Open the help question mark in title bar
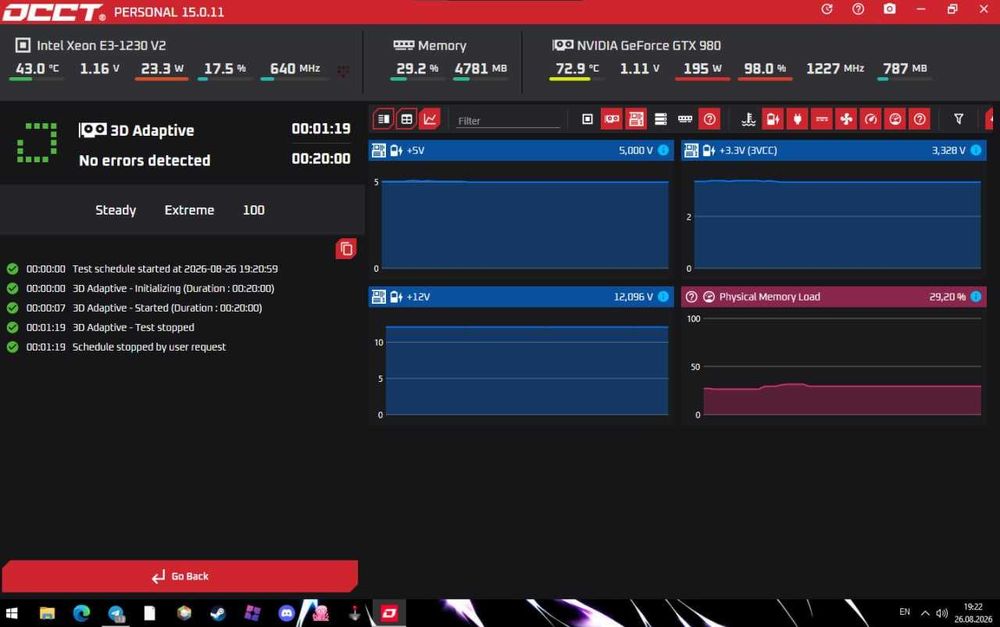Screen dimensions: 1000x627 858,9
